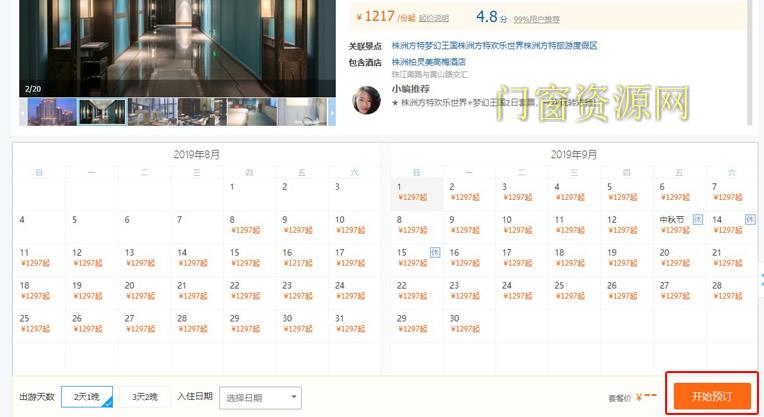The width and height of the screenshot is (764, 417).
Task: Open the hotel exterior building thumbnail
Action: (x=52, y=112)
